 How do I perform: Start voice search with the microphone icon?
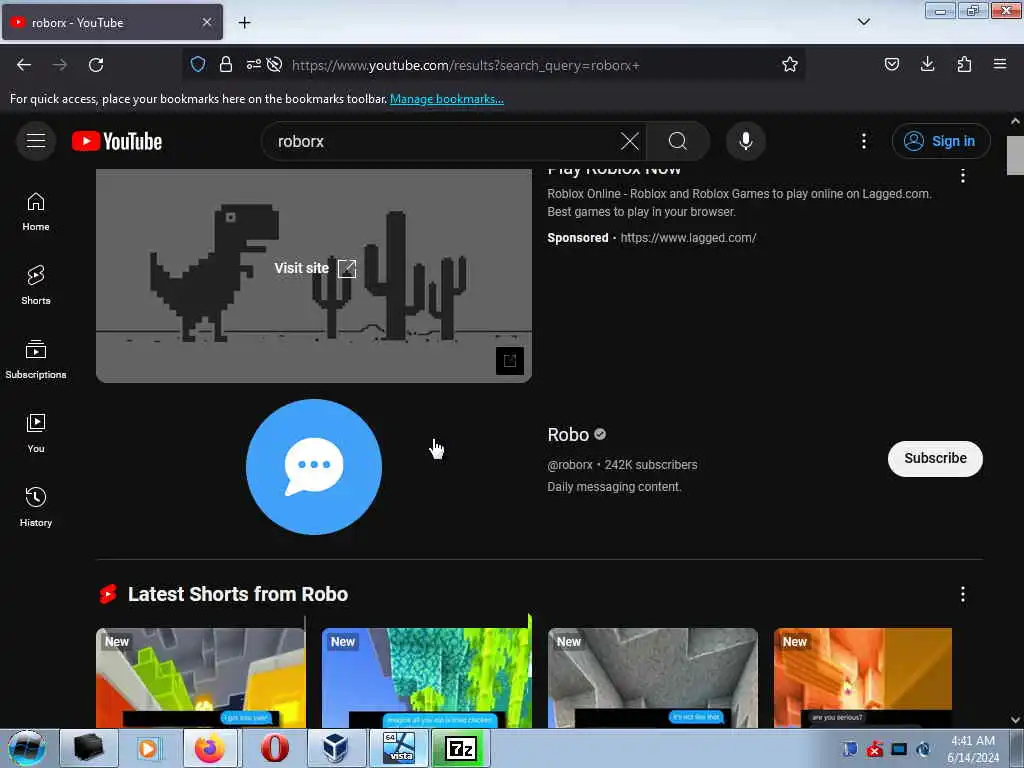[746, 141]
